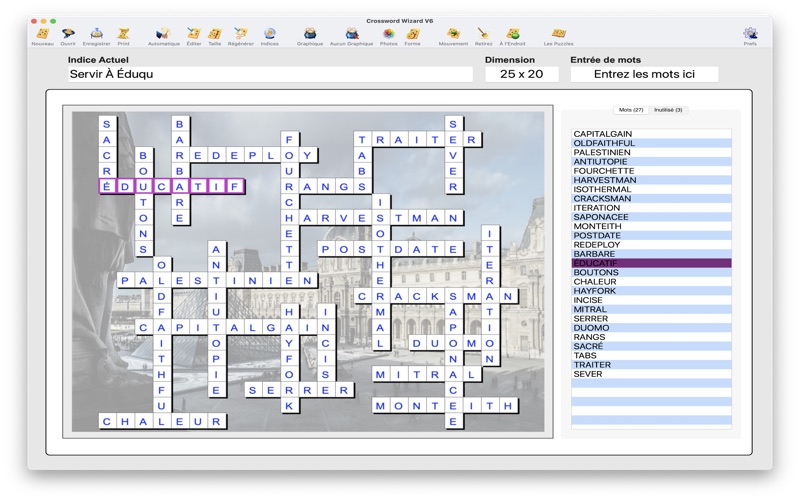Viewport: 800px width, 500px height.
Task: Click the É cell of ÉDUCATIF in grid
Action: coord(107,186)
